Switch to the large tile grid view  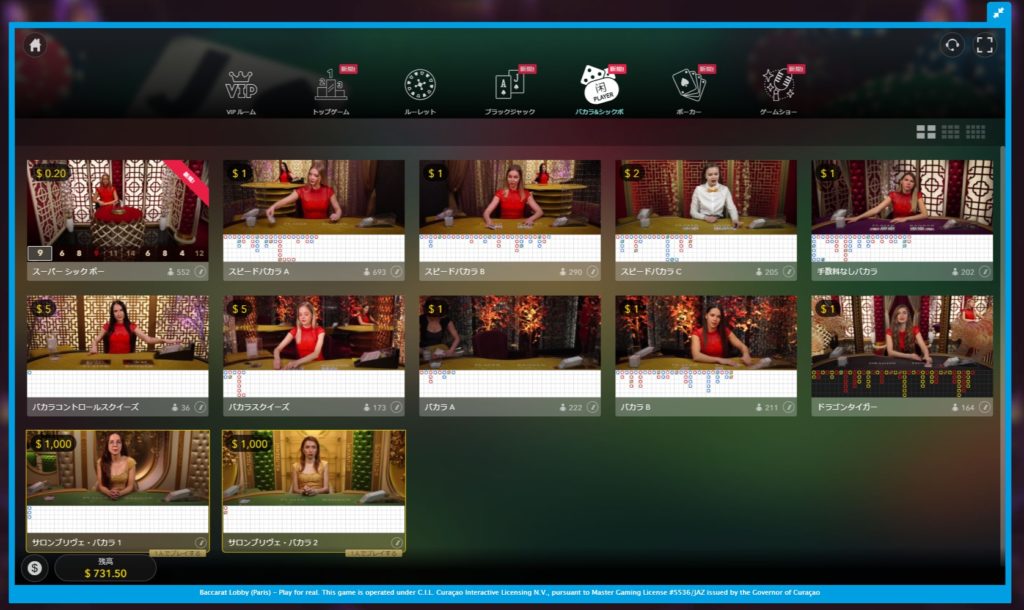point(926,132)
